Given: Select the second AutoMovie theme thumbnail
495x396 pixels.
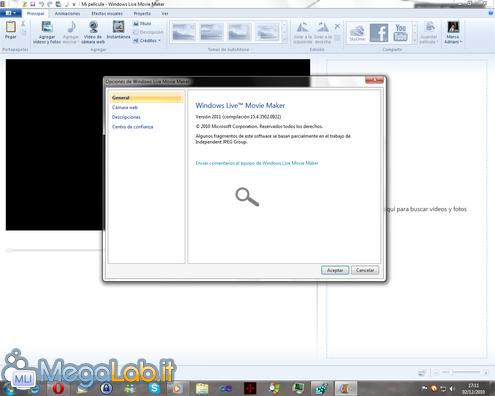Looking at the screenshot, I should (x=212, y=32).
